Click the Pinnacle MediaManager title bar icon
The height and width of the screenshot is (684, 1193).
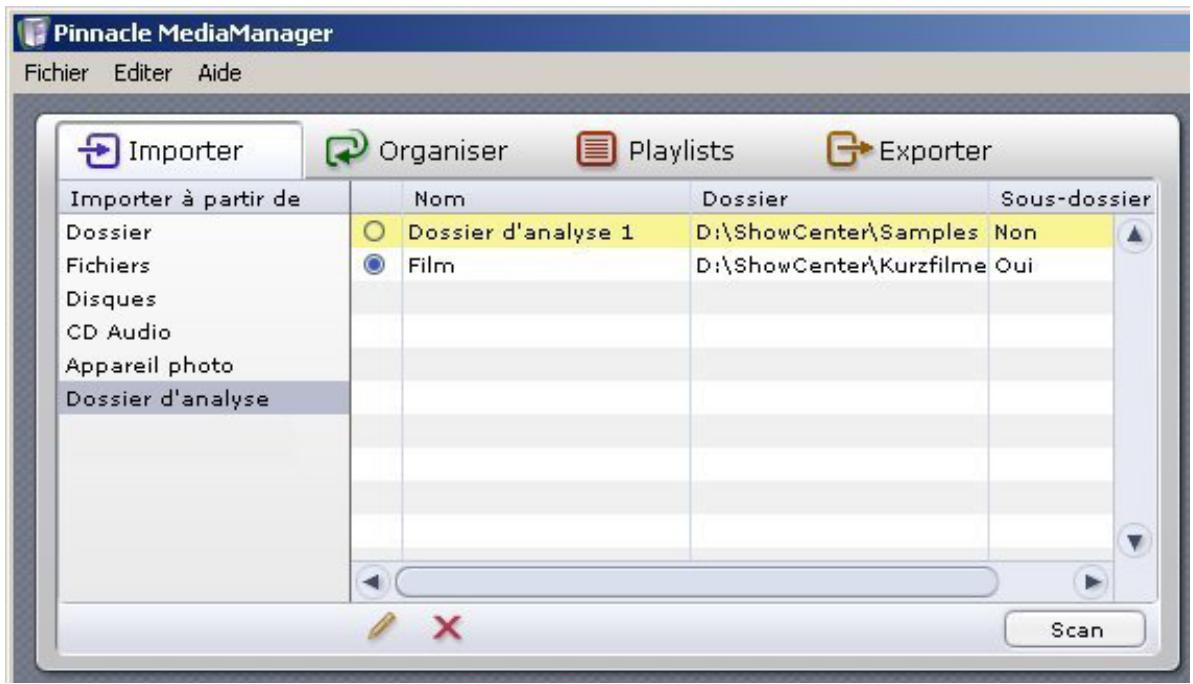click(33, 33)
